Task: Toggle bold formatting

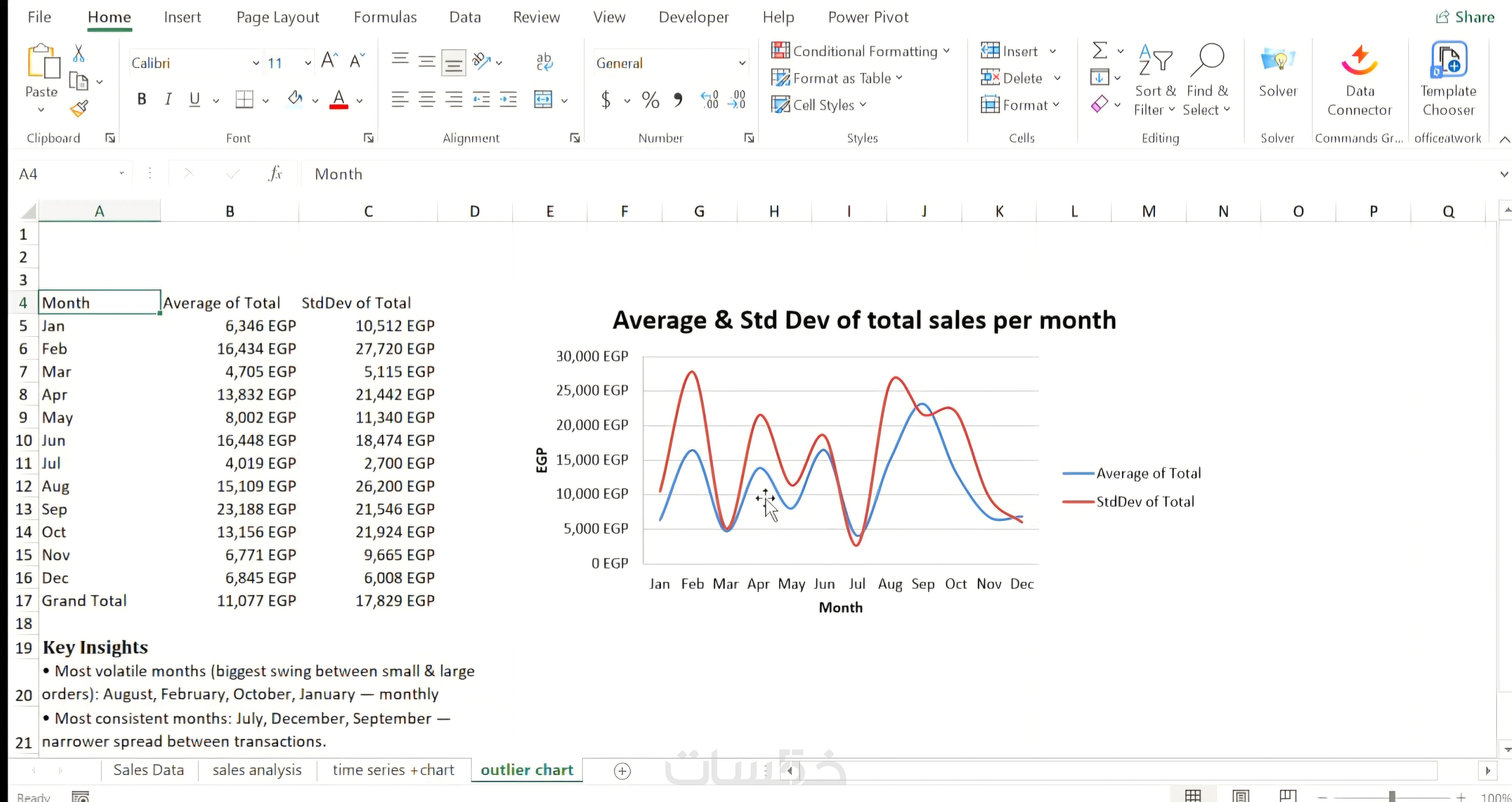Action: [142, 99]
